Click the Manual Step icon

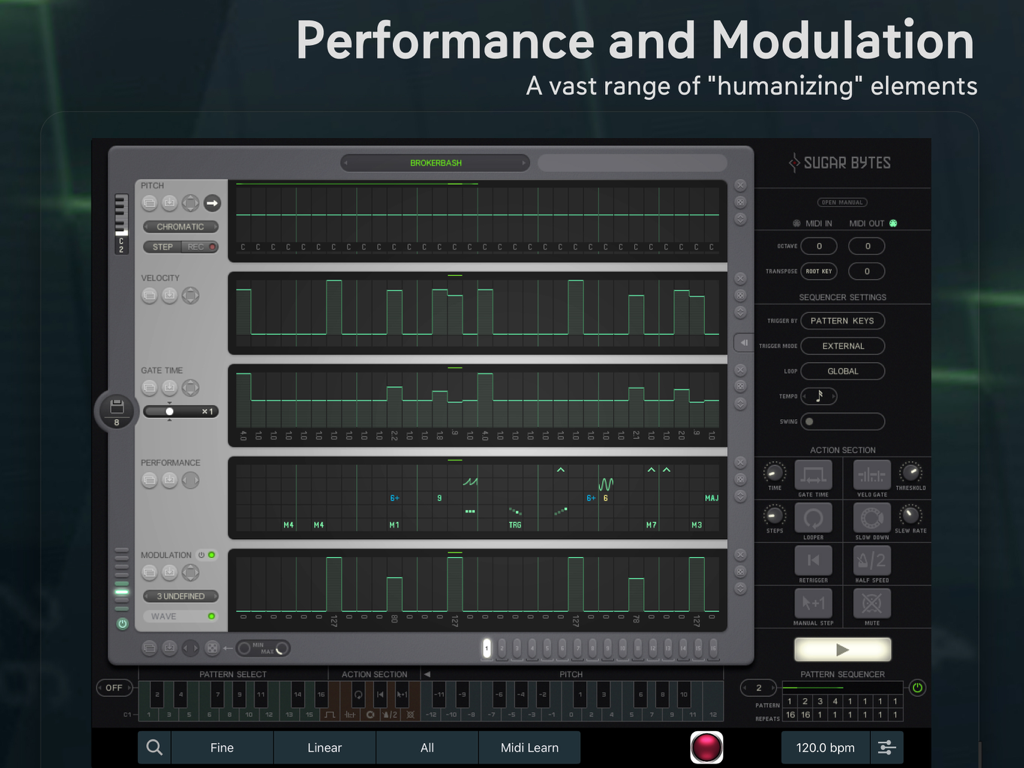(812, 603)
